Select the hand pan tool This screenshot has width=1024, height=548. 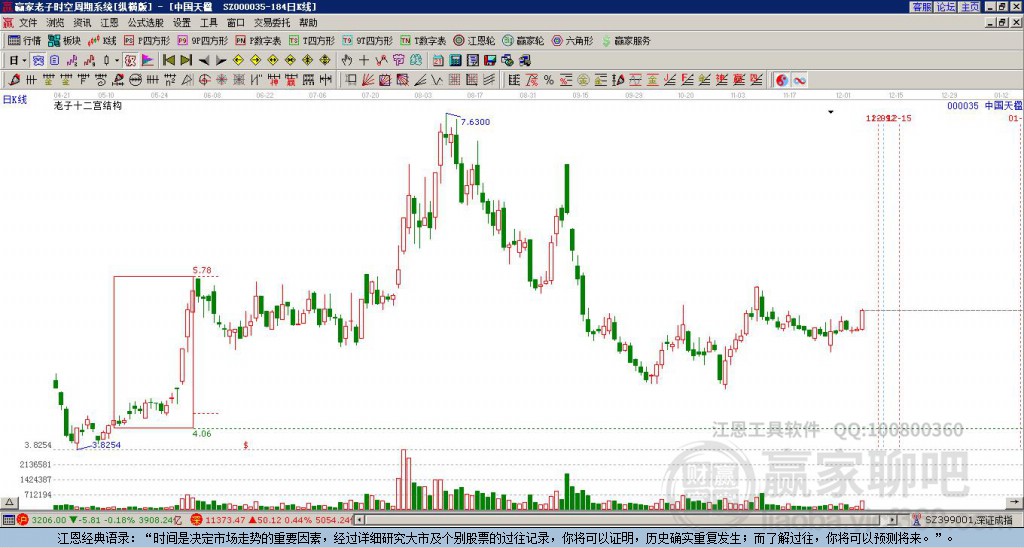point(347,61)
